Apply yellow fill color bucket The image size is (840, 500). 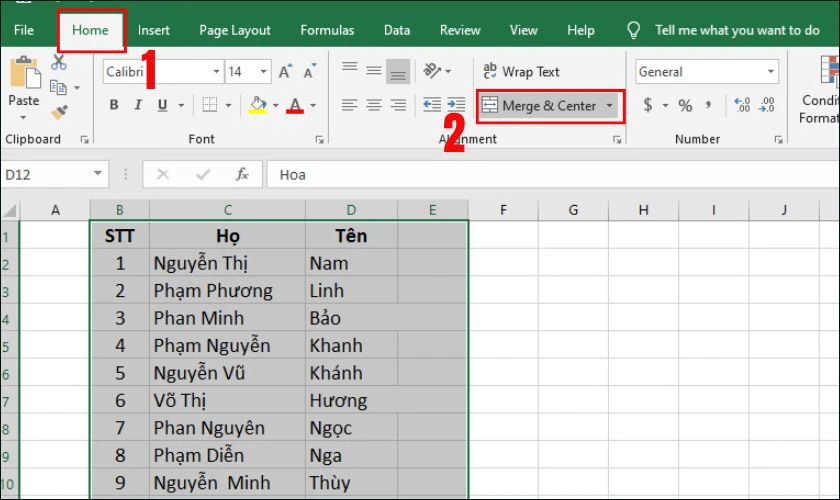point(258,105)
